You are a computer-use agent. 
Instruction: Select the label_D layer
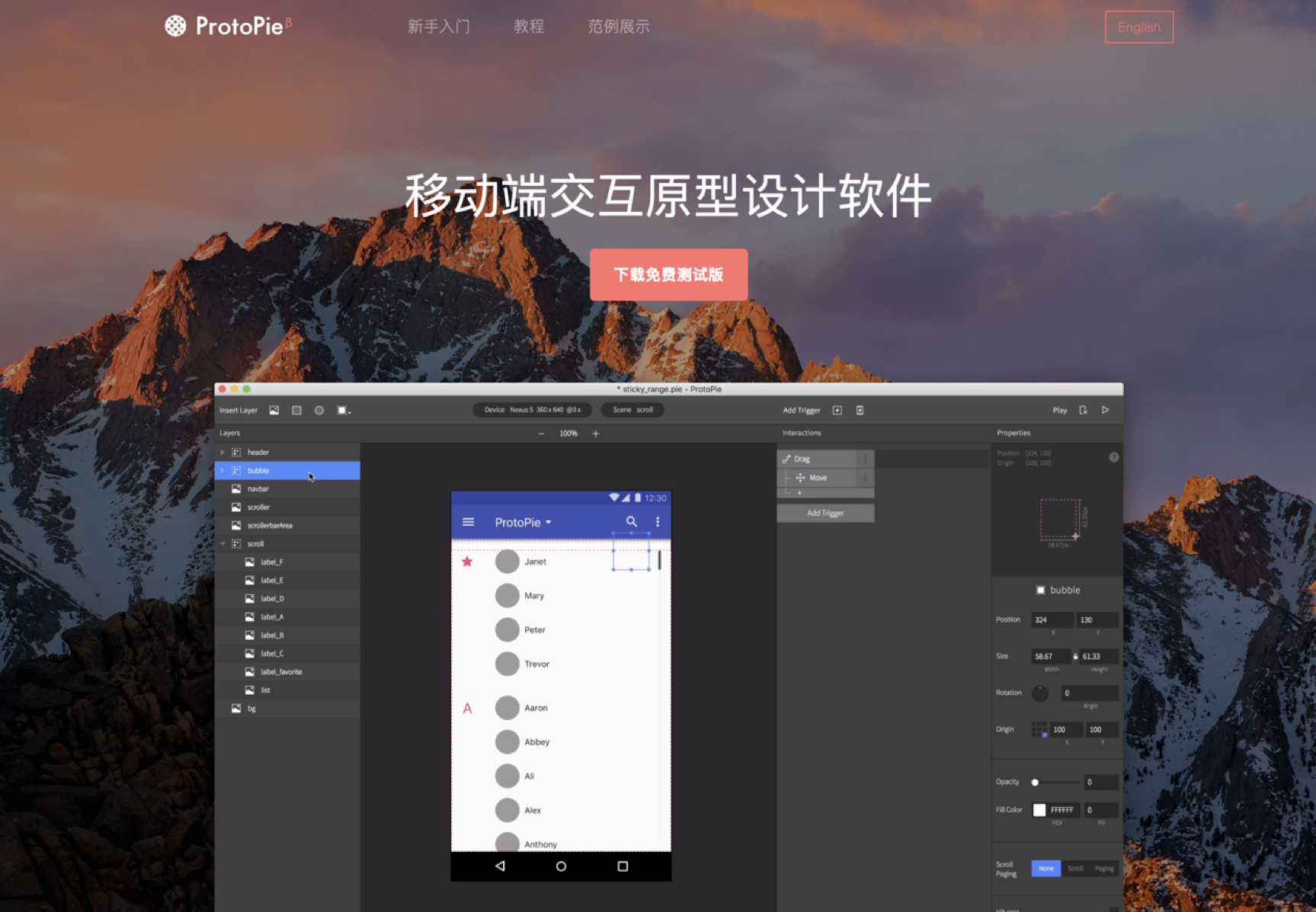(287, 599)
